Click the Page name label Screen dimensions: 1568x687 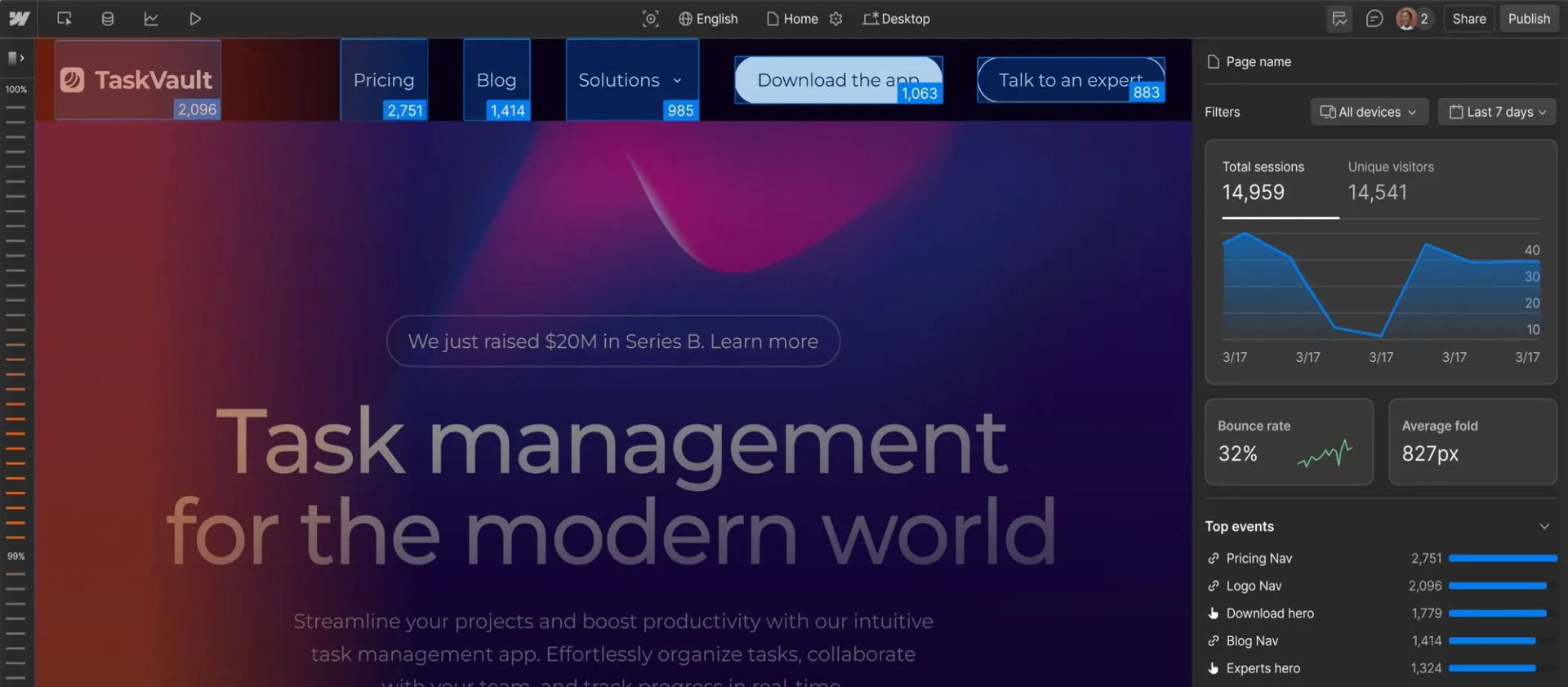coord(1258,61)
